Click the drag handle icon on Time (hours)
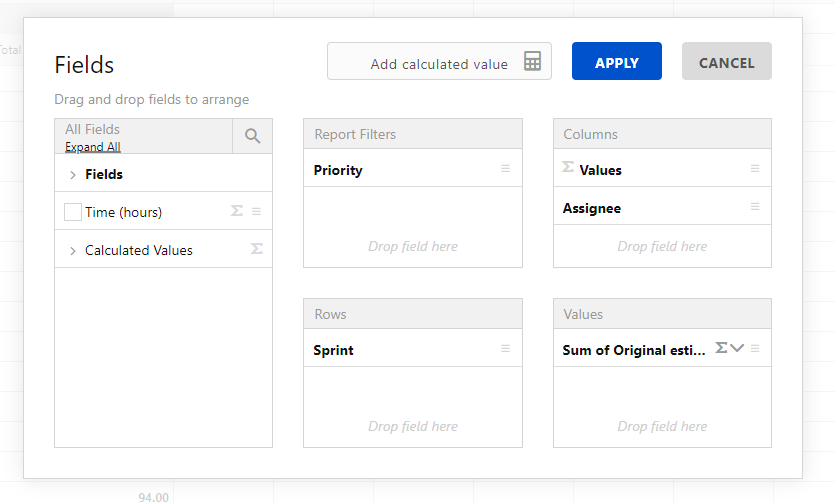 (256, 211)
